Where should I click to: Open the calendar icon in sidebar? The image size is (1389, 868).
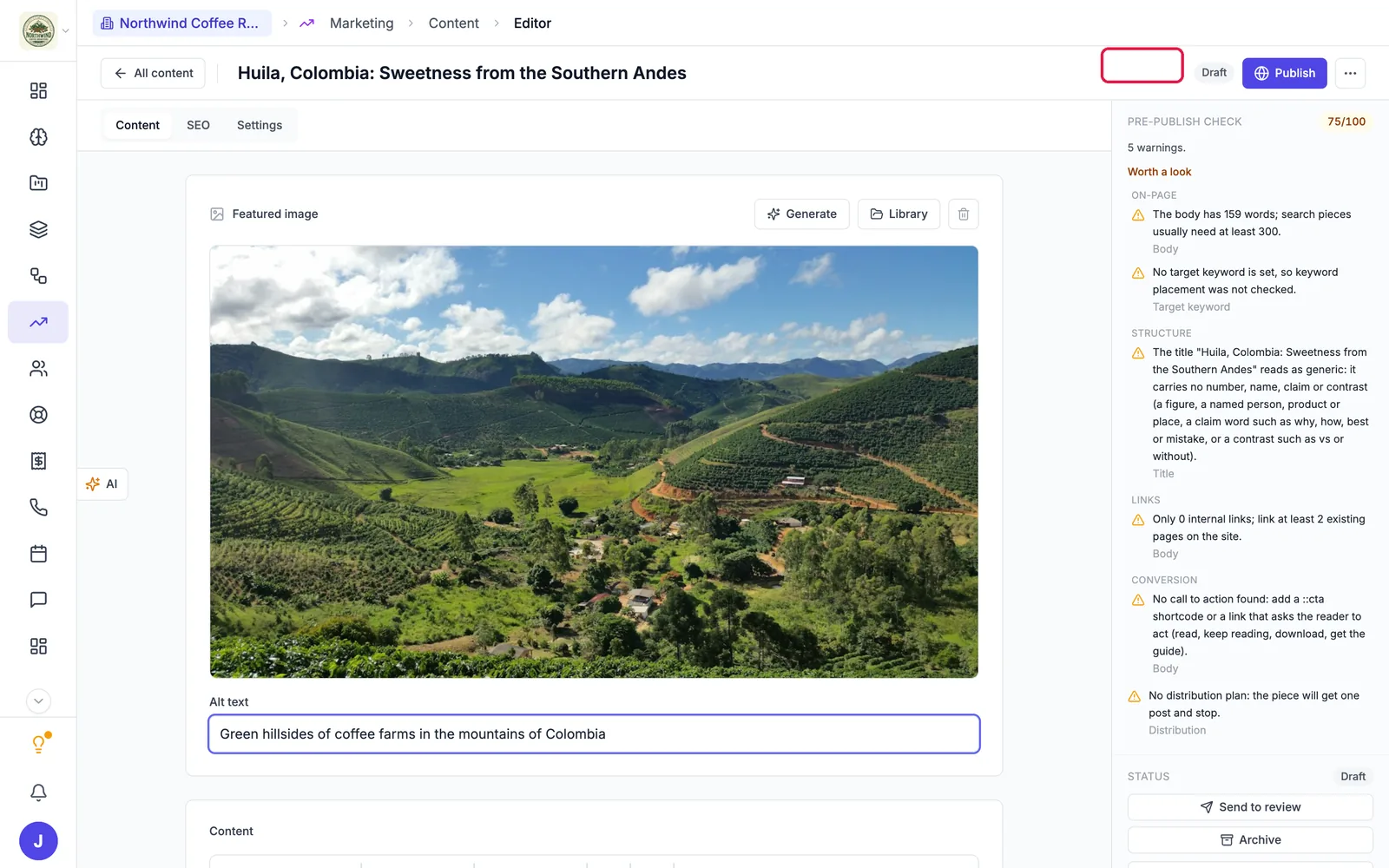(x=38, y=554)
